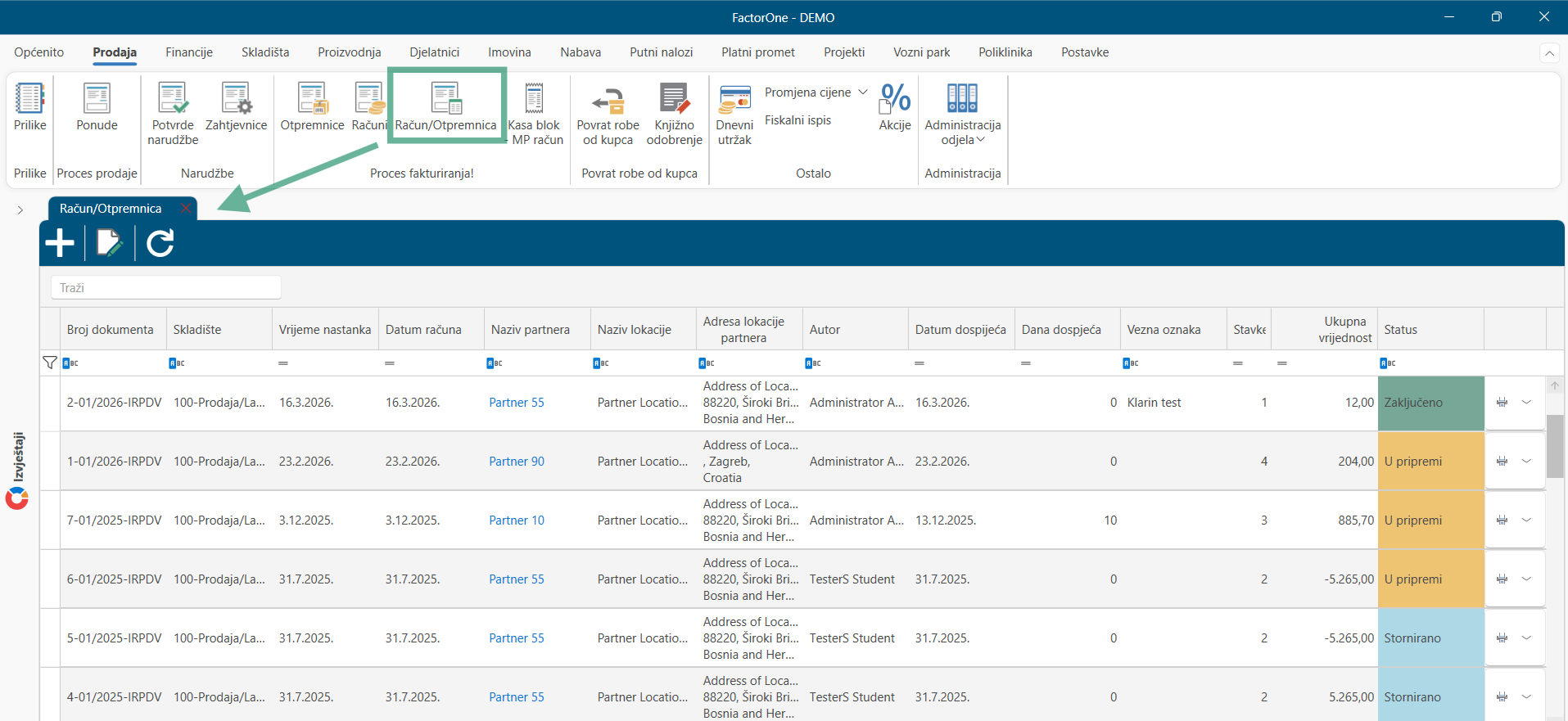Refresh the document list
The image size is (1568, 721).
coord(160,243)
